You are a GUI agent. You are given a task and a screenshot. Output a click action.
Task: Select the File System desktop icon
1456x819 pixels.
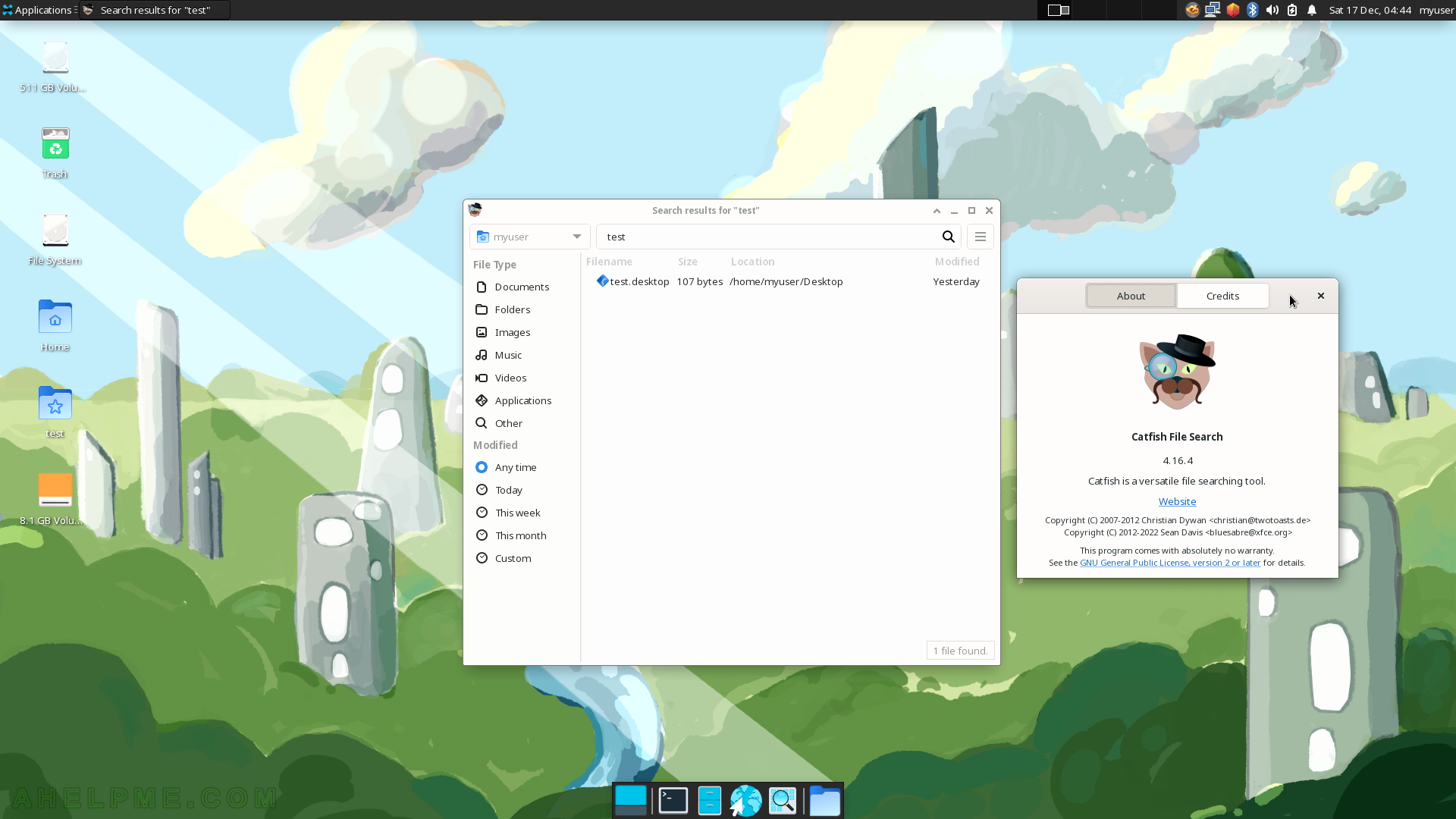55,239
